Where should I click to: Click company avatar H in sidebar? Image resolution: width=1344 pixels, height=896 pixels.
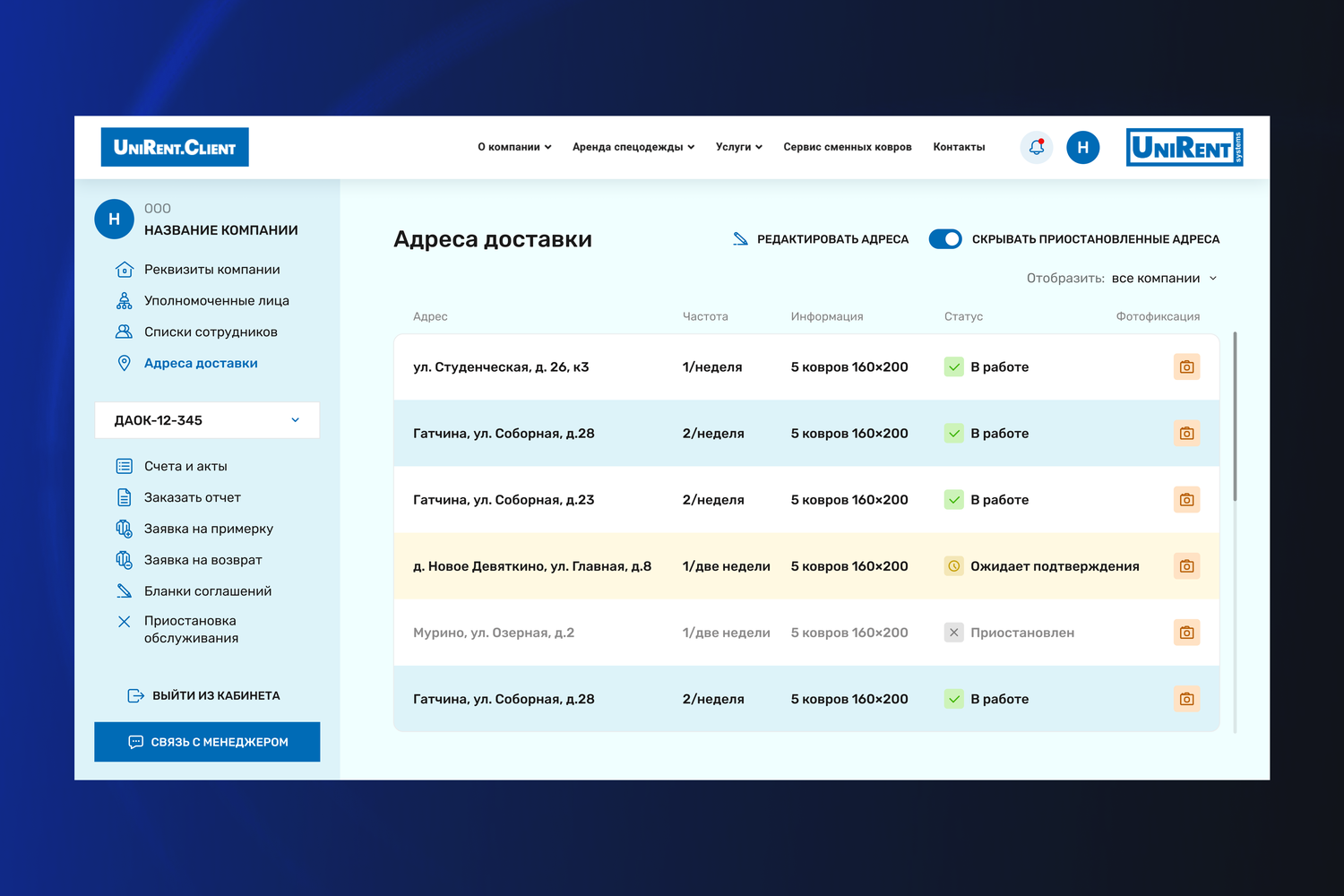(114, 220)
